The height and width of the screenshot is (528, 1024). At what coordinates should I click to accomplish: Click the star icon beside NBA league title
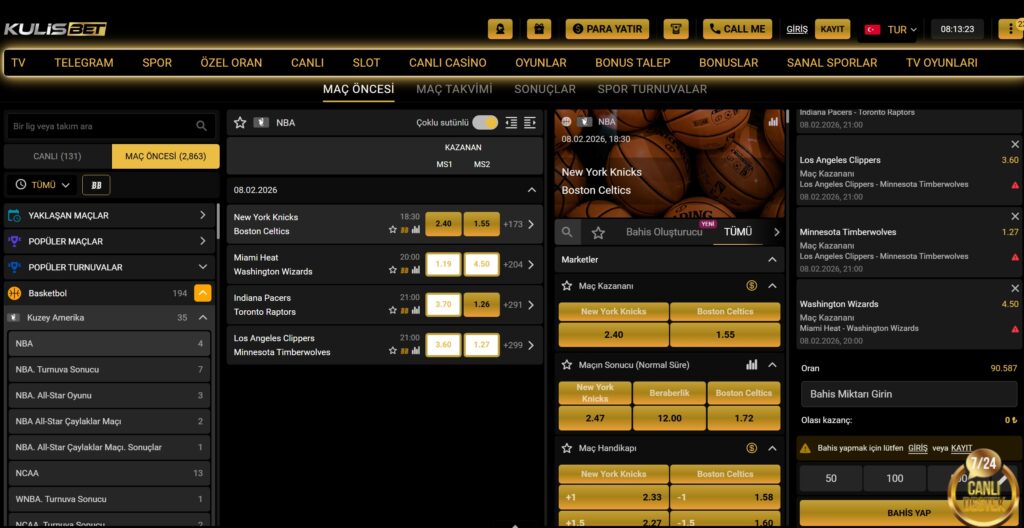pos(240,123)
